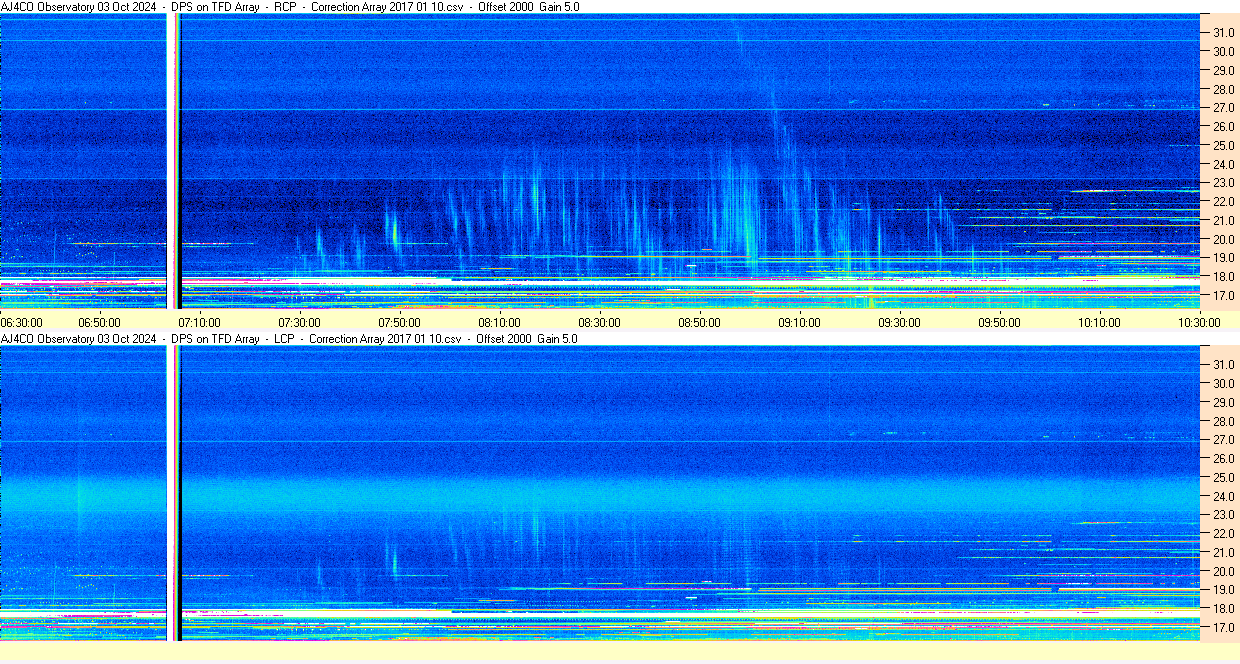Select the 08:10:00 time tick label
The width and height of the screenshot is (1240, 664).
[x=499, y=322]
